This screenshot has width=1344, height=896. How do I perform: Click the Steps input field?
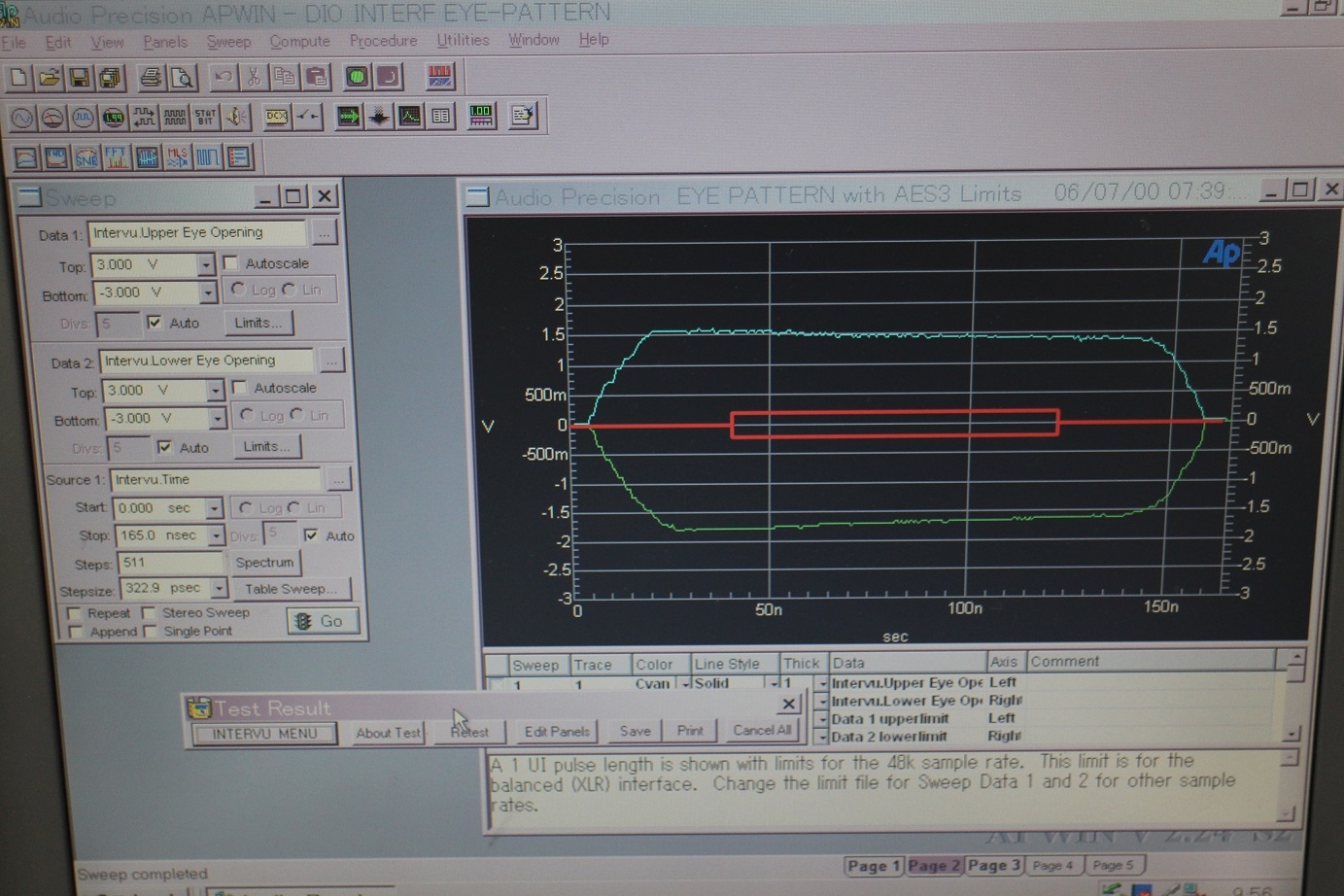169,563
